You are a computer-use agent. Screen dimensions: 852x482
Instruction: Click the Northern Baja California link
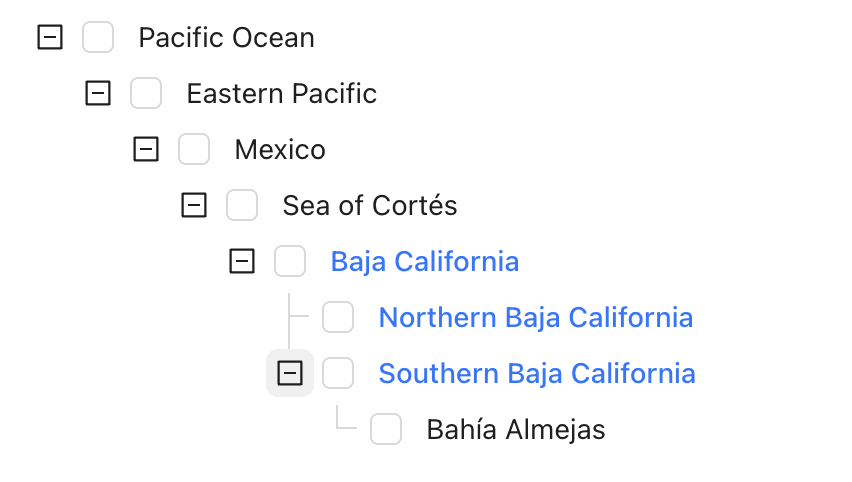536,318
